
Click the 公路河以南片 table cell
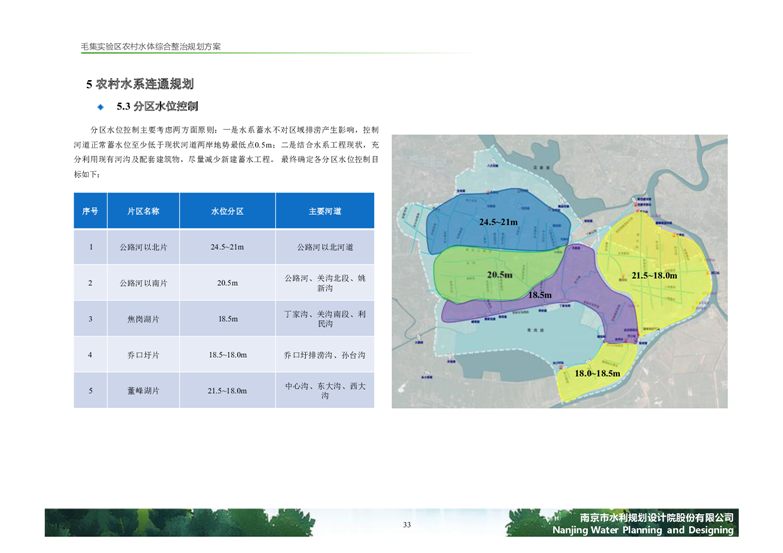coord(143,283)
